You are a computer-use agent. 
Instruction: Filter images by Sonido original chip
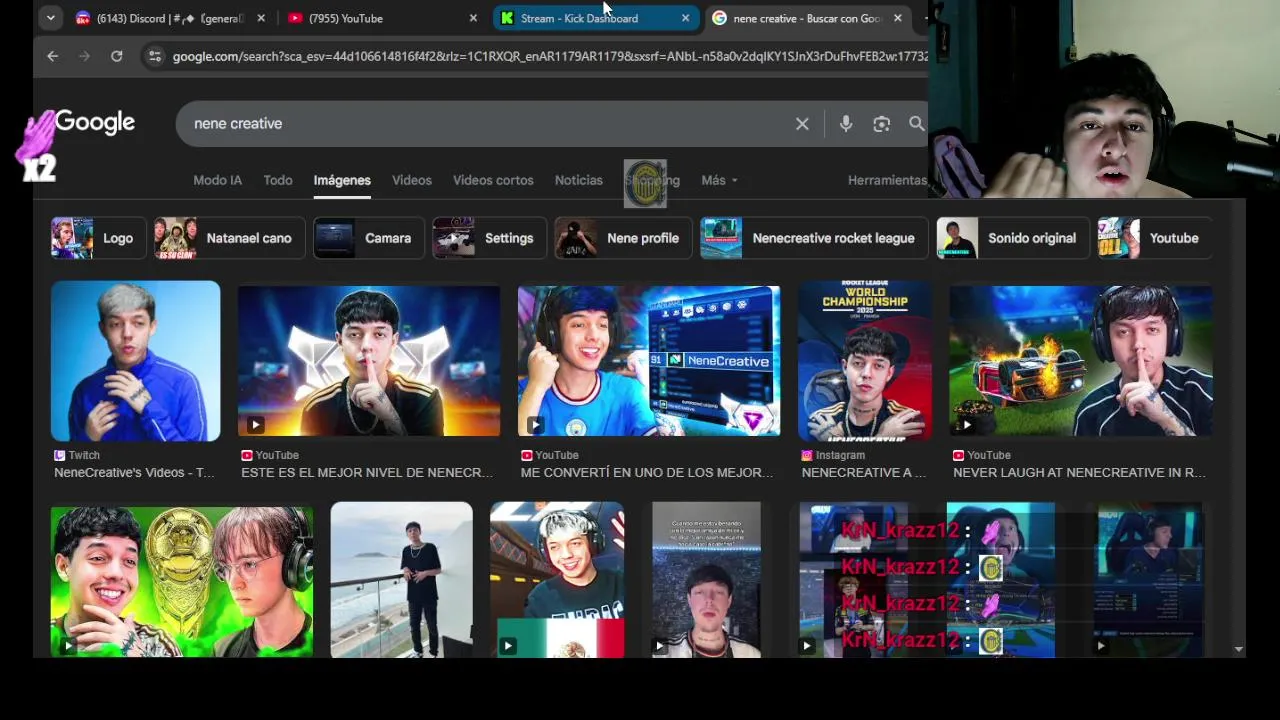(x=1013, y=238)
